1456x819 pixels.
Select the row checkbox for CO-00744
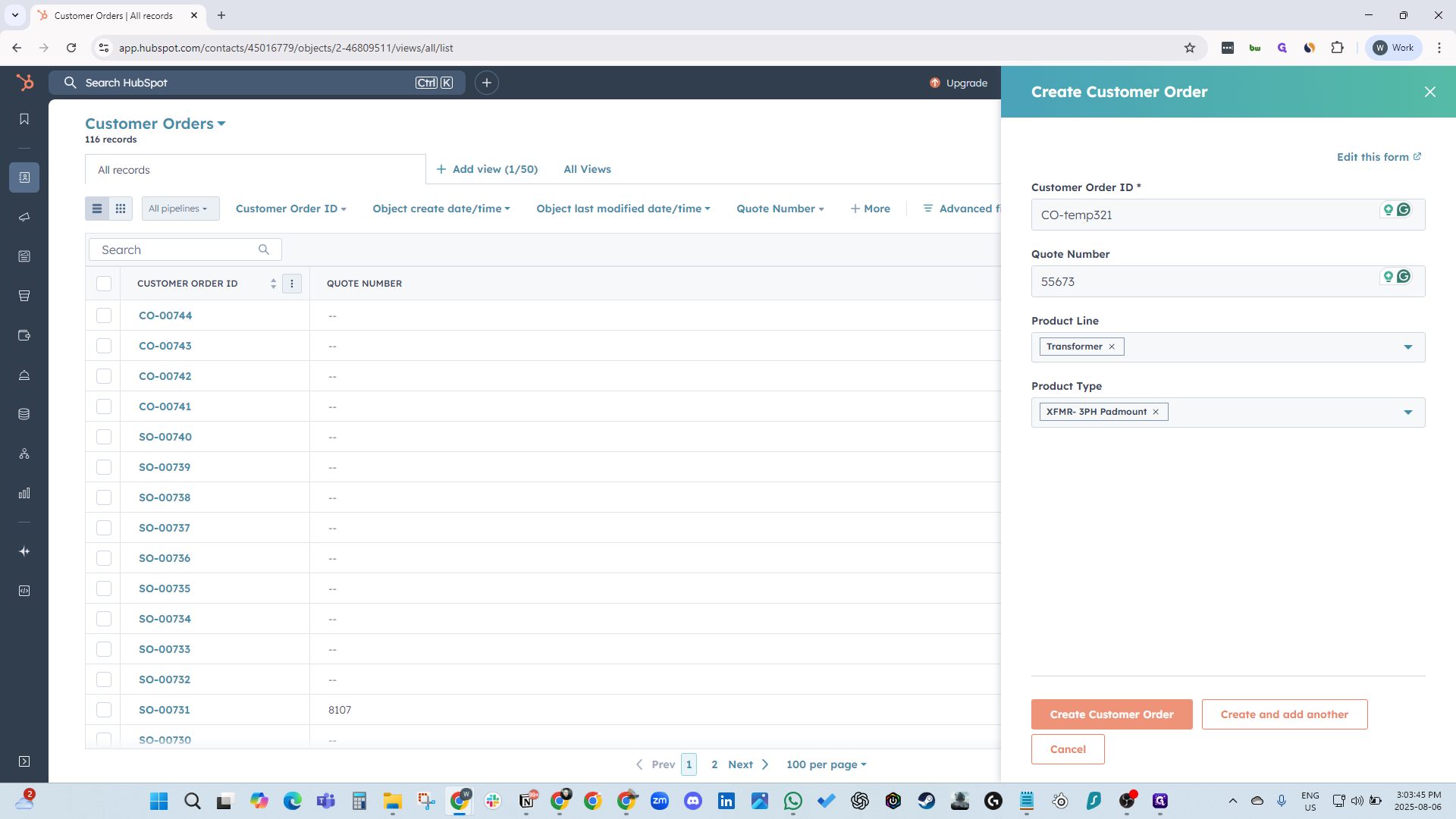(x=104, y=315)
